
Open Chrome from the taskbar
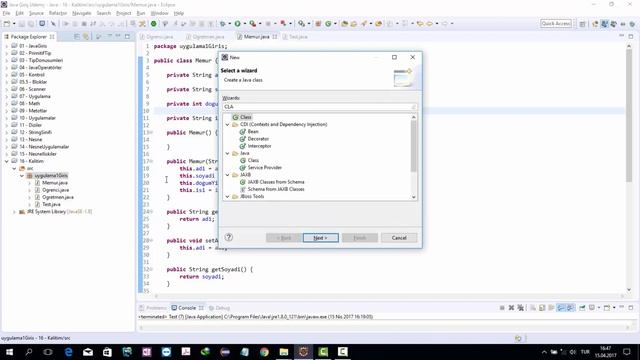pyautogui.click(x=264, y=351)
